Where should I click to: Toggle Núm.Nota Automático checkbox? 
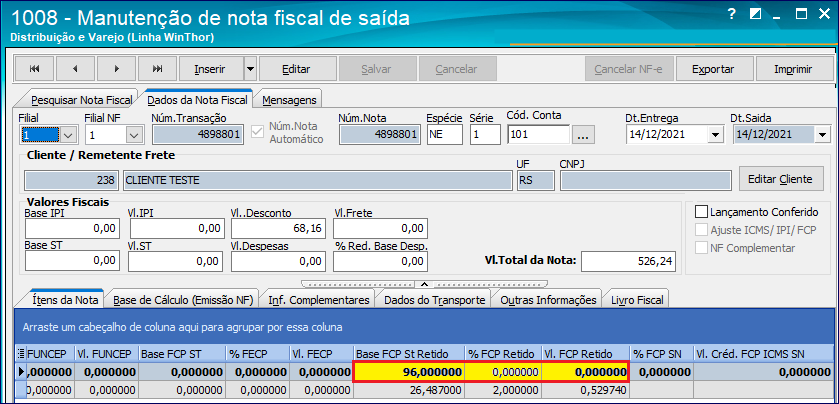(x=258, y=133)
